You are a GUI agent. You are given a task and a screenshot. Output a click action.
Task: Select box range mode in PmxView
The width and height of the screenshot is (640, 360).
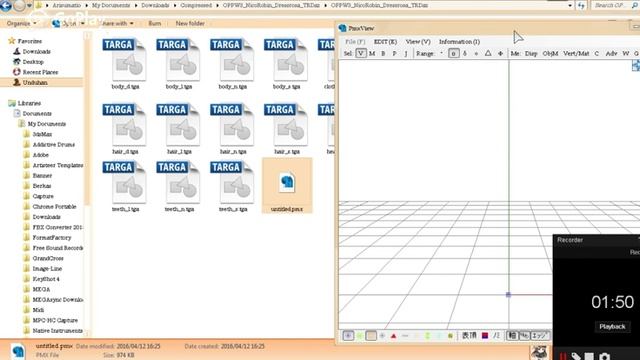coord(453,53)
